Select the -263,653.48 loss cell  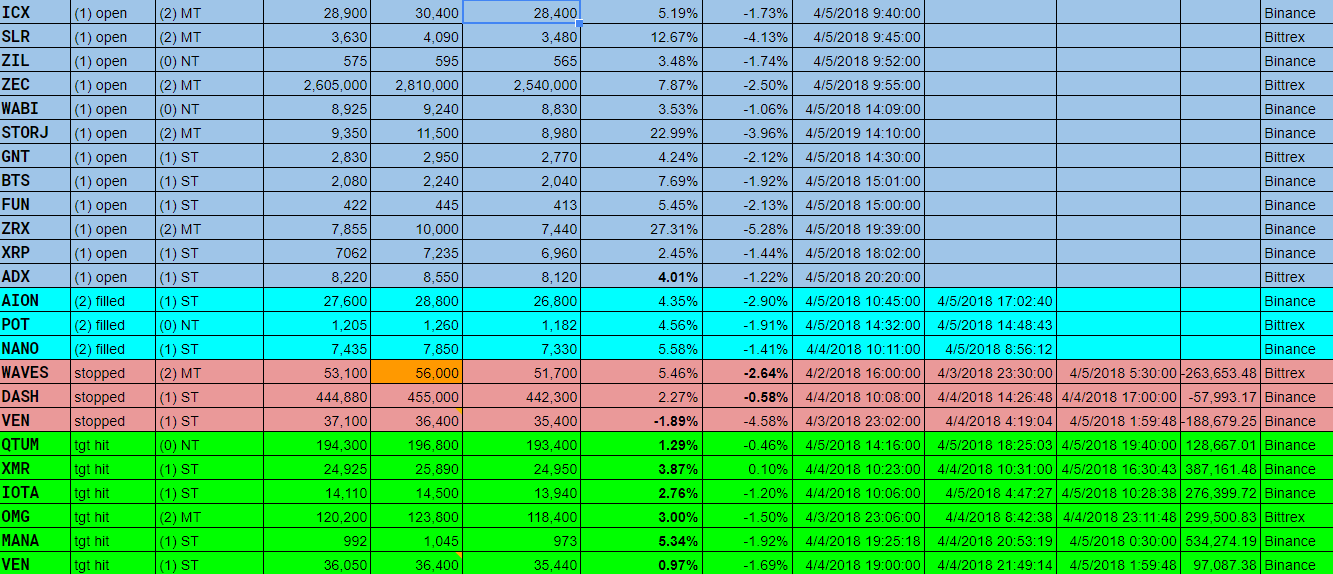click(1220, 373)
